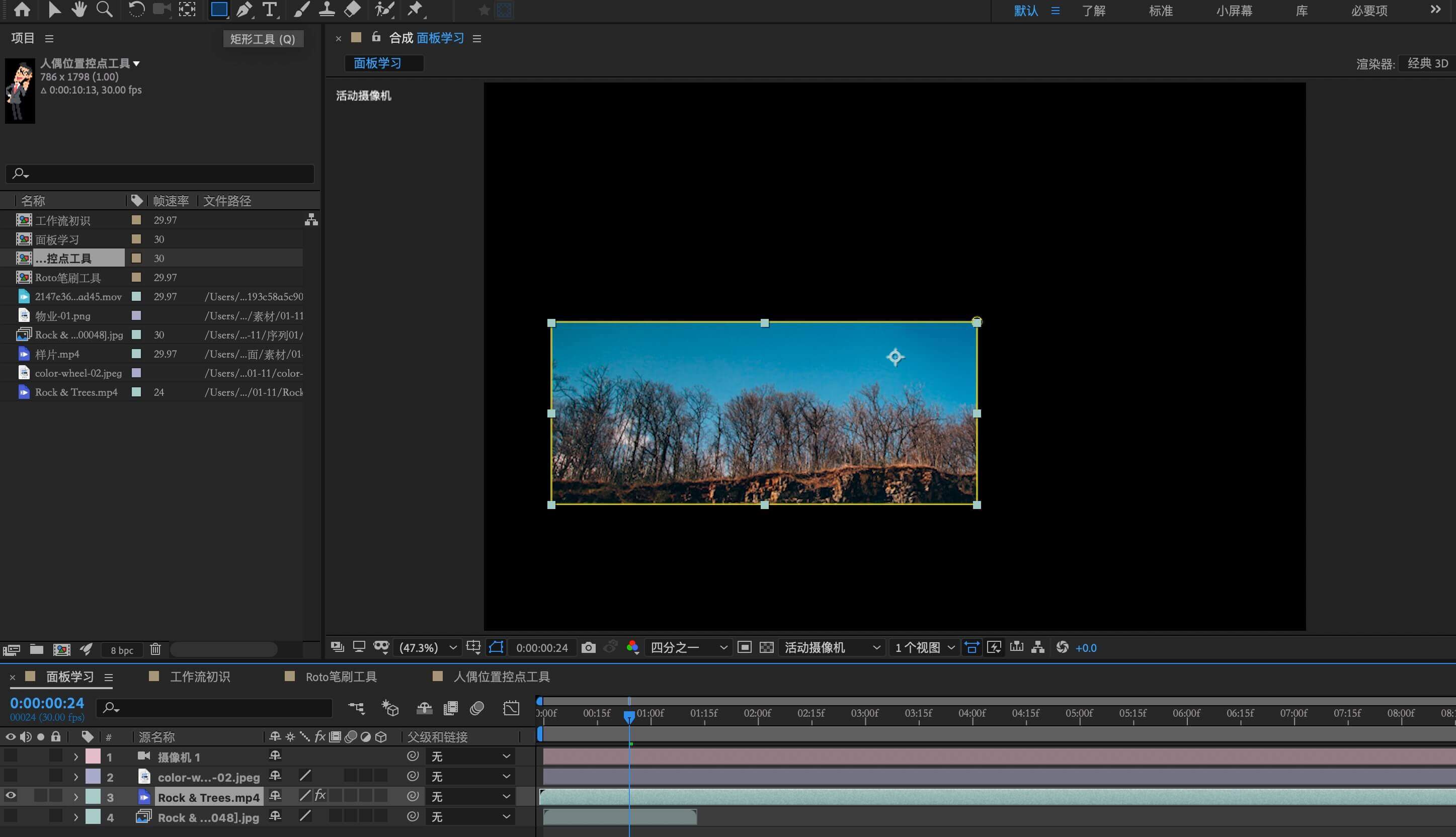
Task: Create a new folder in project panel
Action: point(37,649)
